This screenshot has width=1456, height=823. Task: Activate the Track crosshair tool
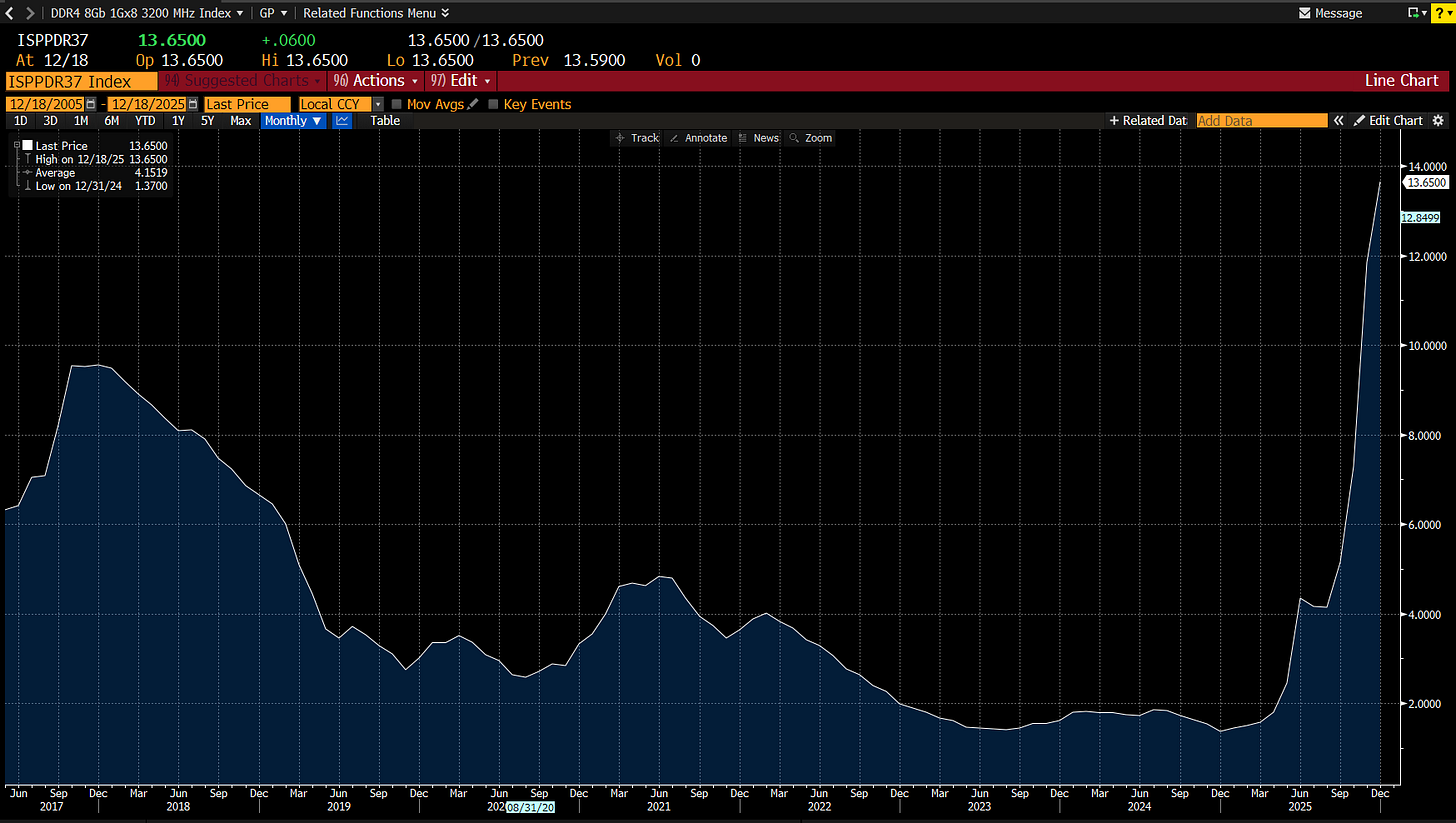tap(637, 138)
